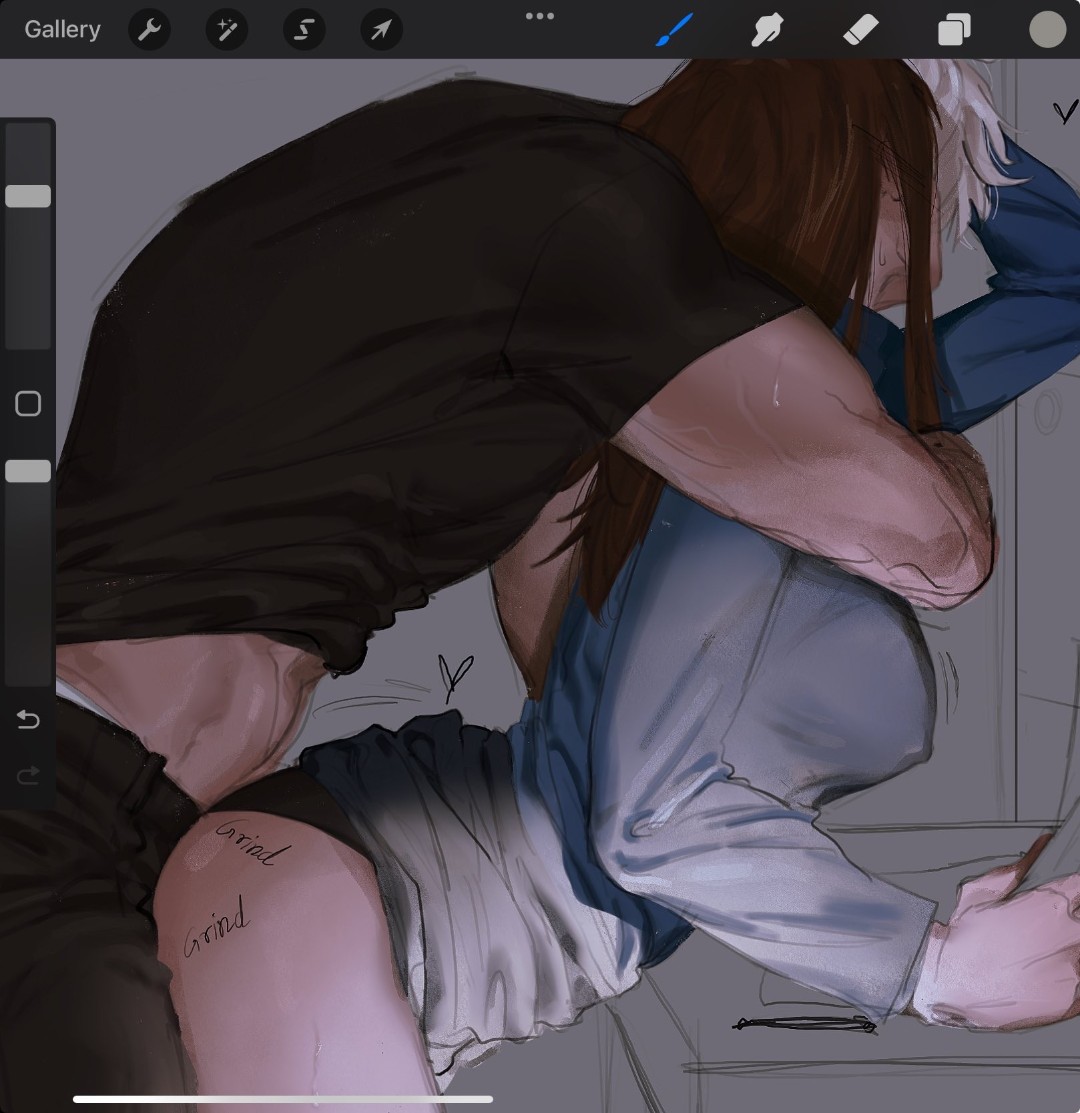Viewport: 1080px width, 1113px height.
Task: Undo the last stroke with the undo arrow
Action: (28, 720)
